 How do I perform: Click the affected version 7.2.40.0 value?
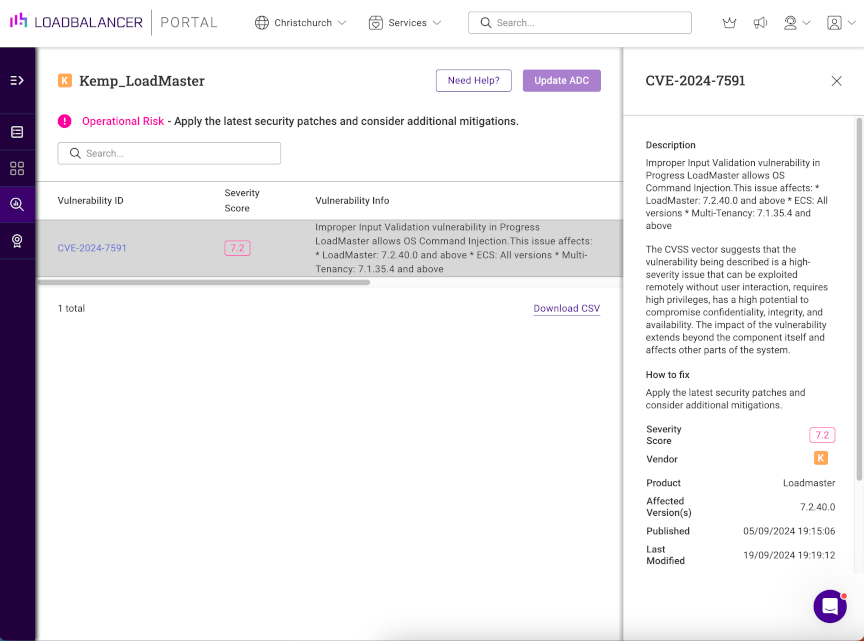pyautogui.click(x=818, y=507)
